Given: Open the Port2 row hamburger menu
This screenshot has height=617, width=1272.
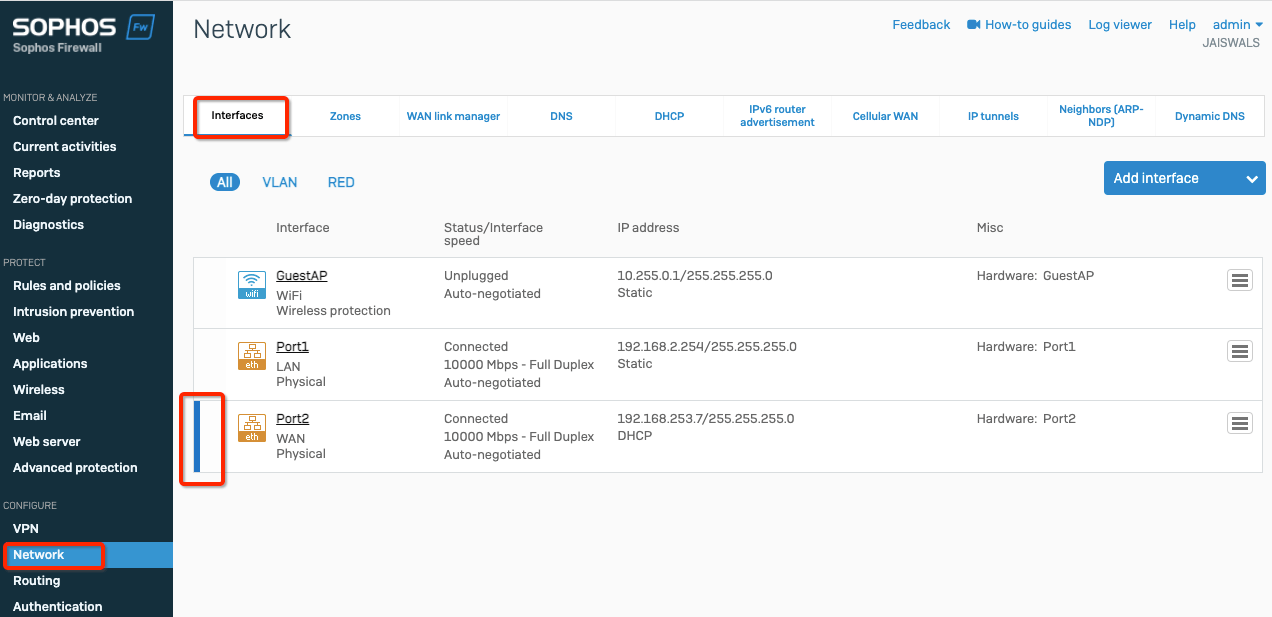Looking at the screenshot, I should [1240, 423].
